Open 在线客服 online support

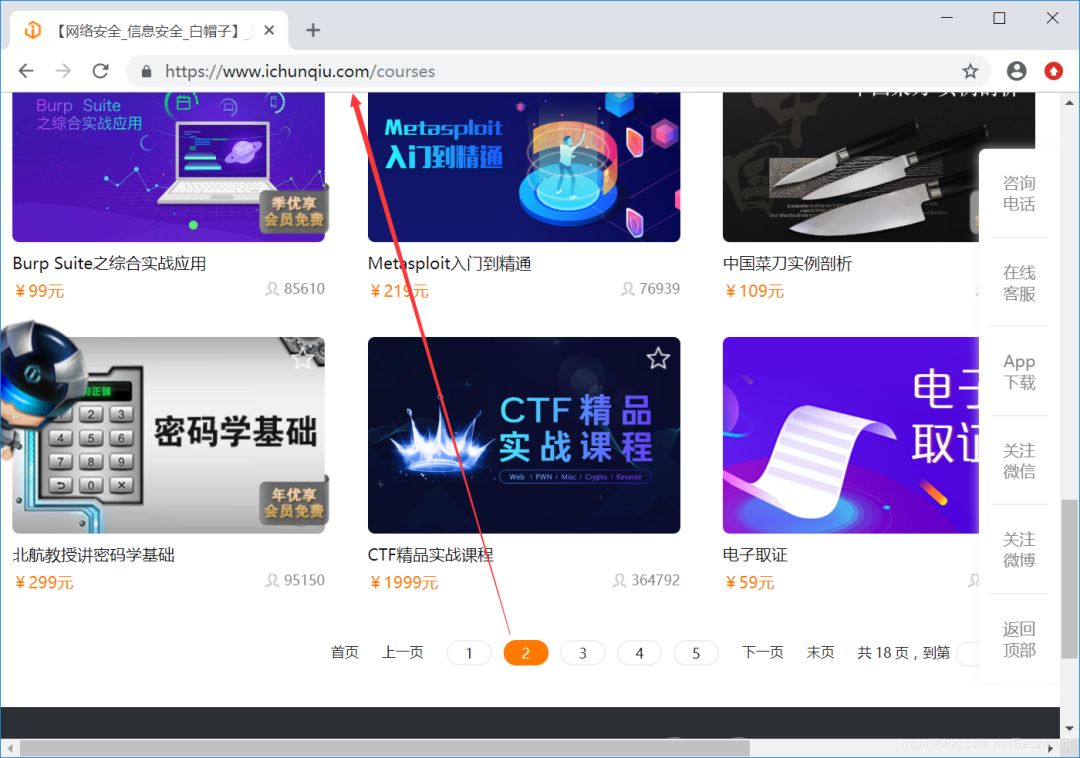coord(1019,283)
